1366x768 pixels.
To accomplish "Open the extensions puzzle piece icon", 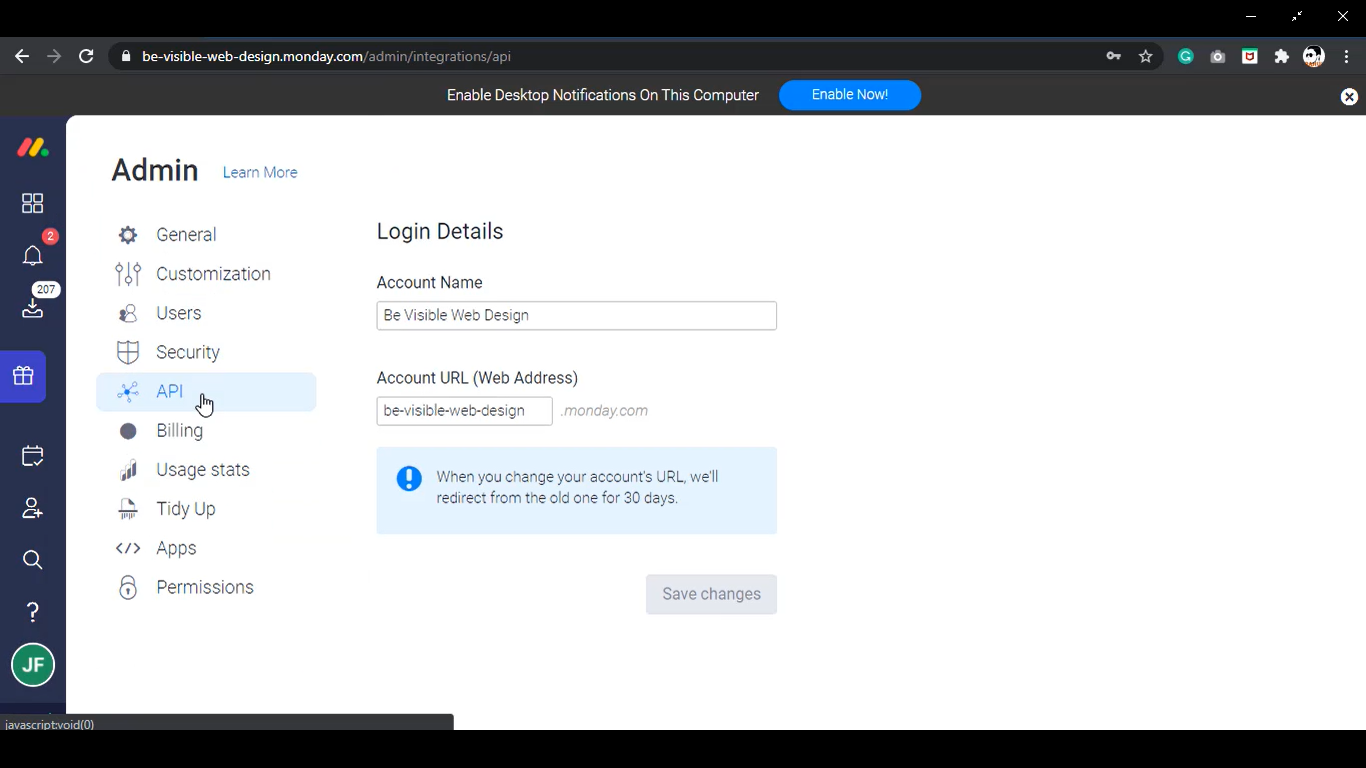I will tap(1282, 57).
